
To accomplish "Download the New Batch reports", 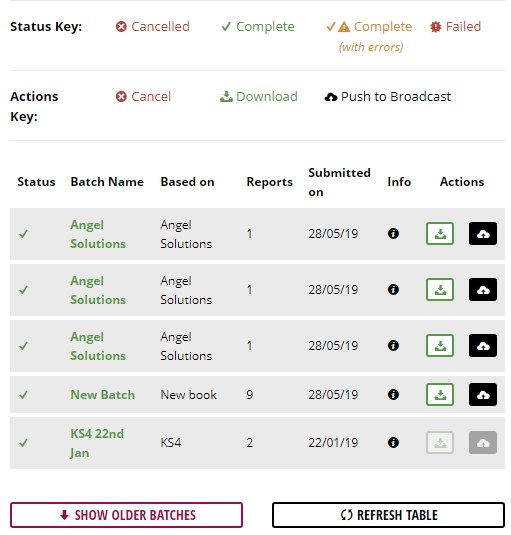I will click(440, 395).
